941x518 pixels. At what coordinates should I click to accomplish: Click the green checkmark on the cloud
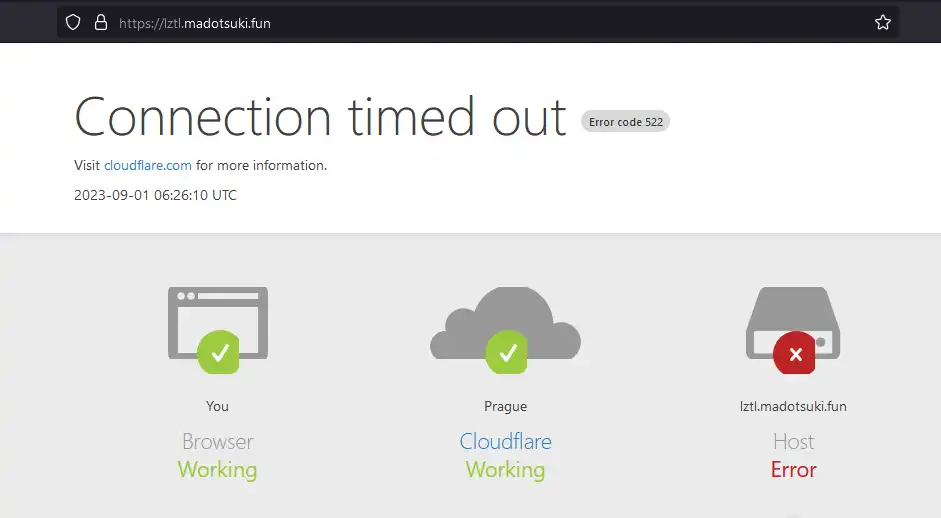pos(507,352)
